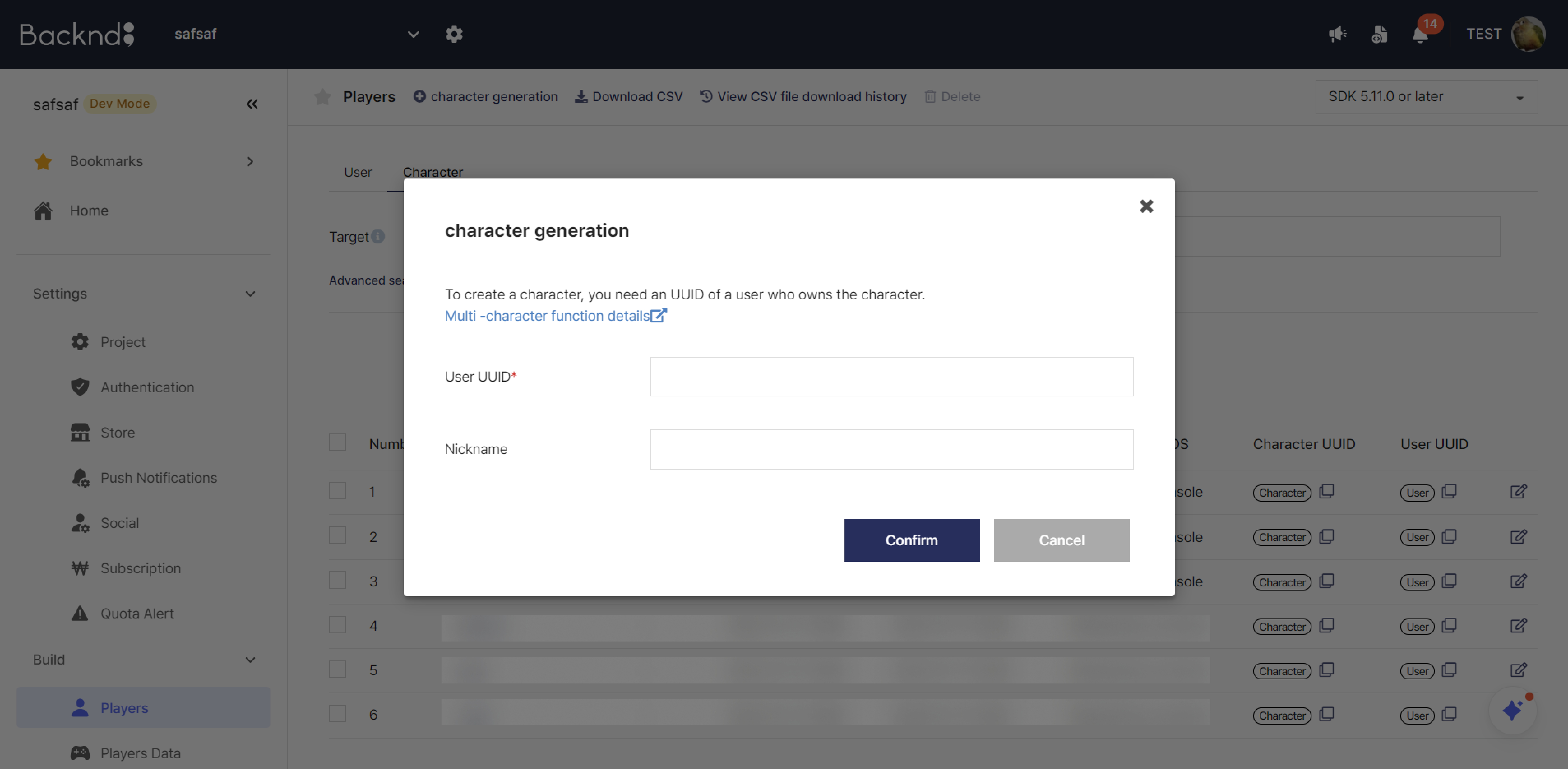
Task: Open Push Notifications in sidebar
Action: pos(158,478)
